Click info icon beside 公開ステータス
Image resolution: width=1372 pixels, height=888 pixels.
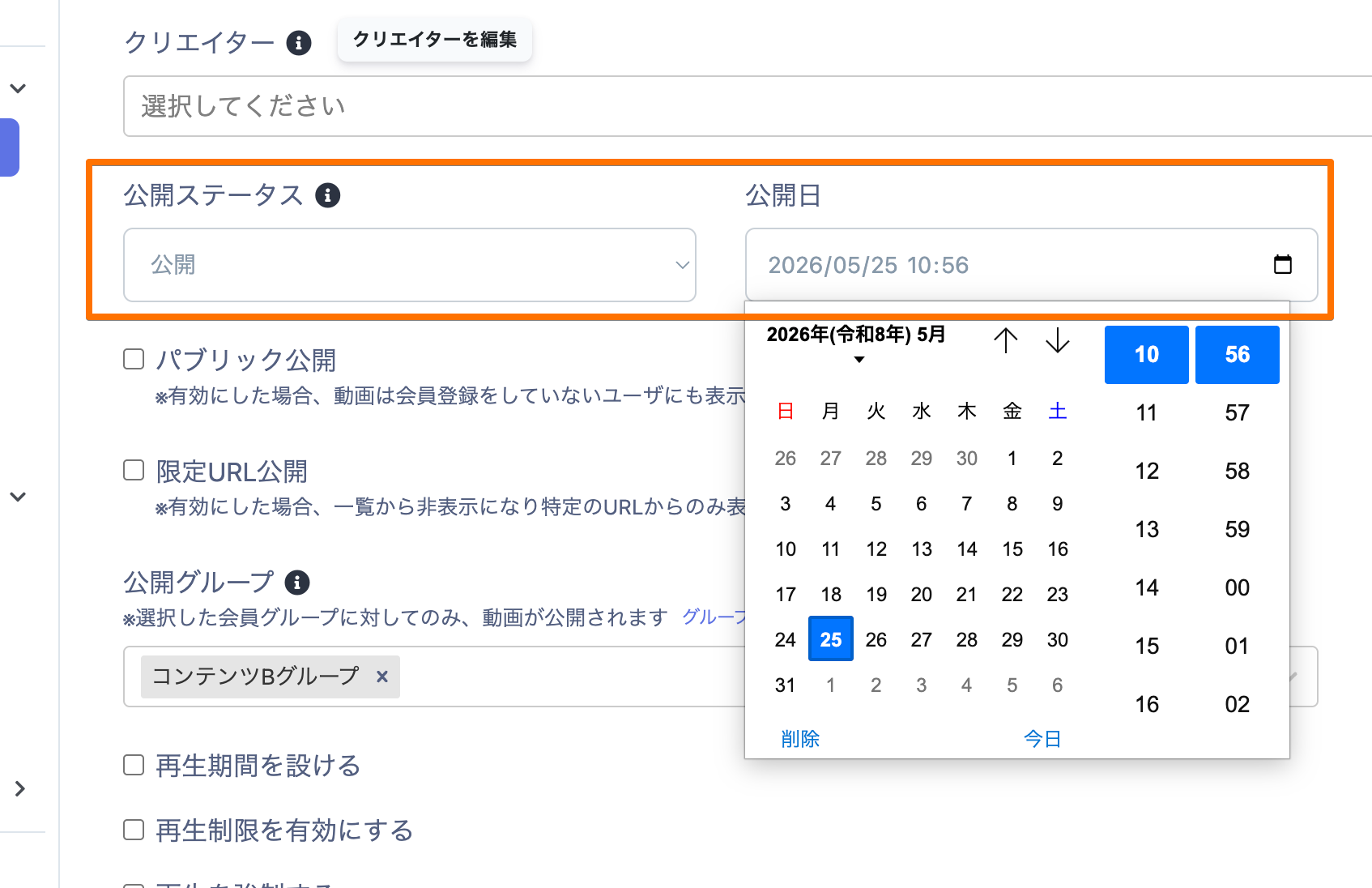(x=327, y=195)
